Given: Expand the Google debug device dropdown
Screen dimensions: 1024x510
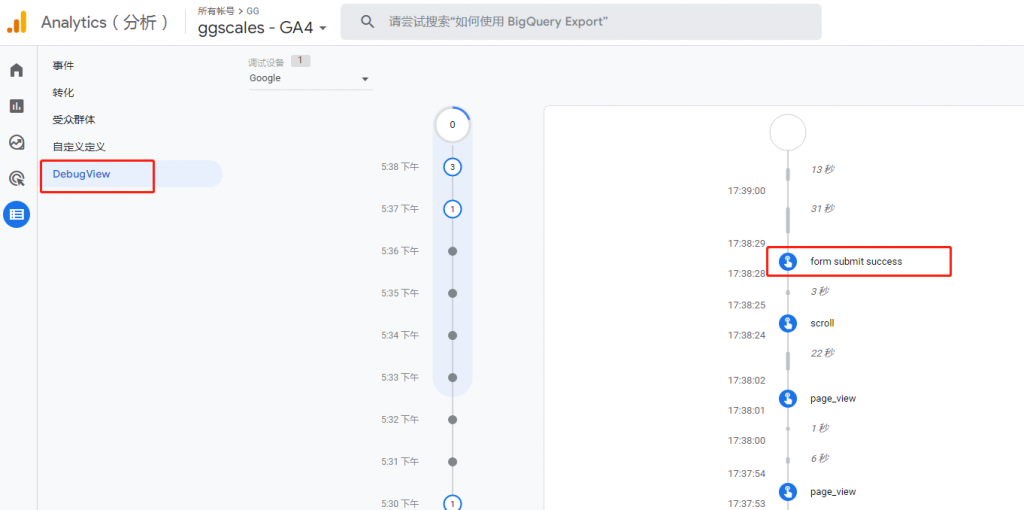Looking at the screenshot, I should pos(310,79).
